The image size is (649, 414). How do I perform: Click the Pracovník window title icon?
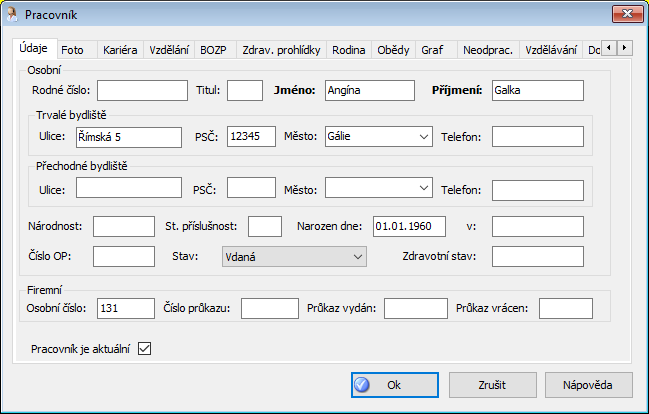pos(14,14)
